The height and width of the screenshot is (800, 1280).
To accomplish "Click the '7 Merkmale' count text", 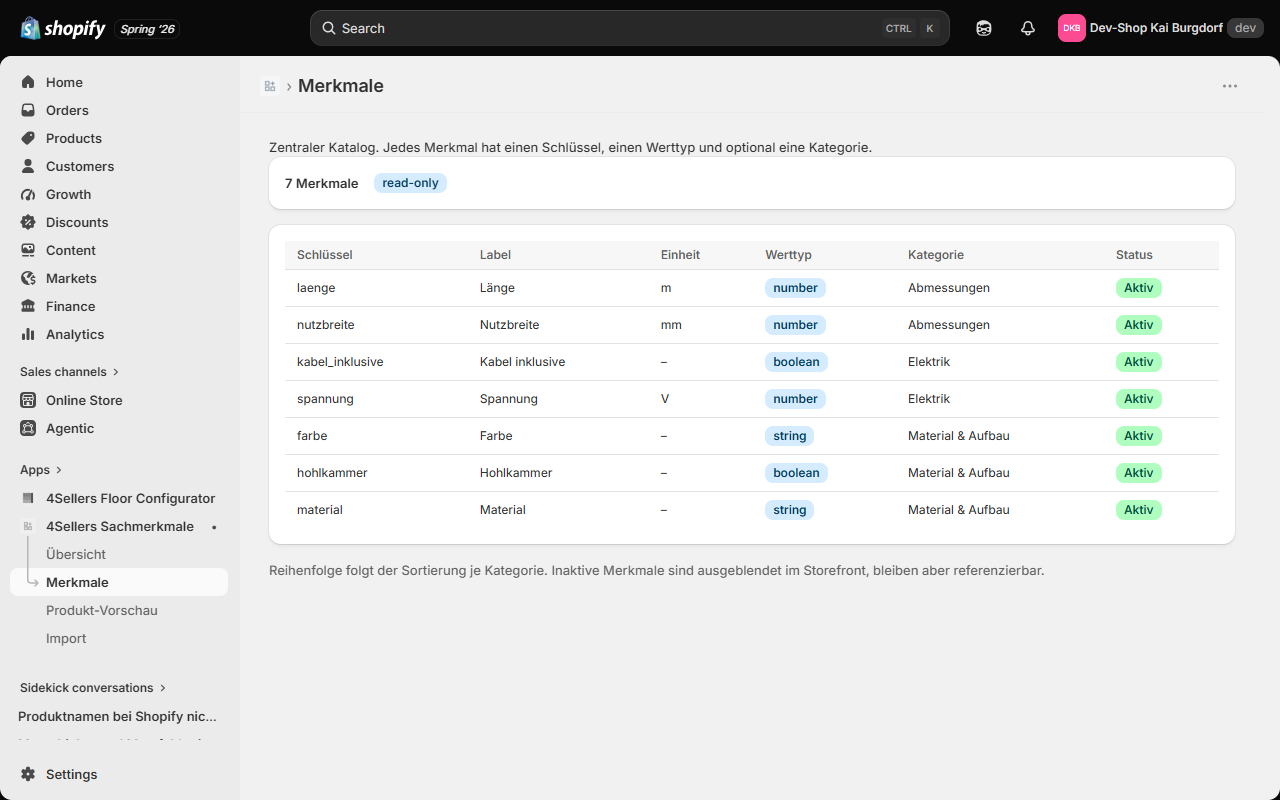I will pyautogui.click(x=321, y=183).
